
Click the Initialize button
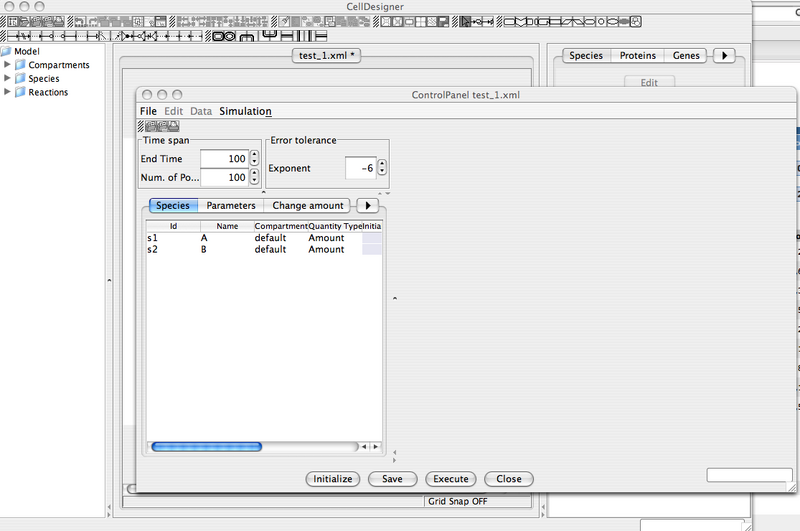click(333, 478)
